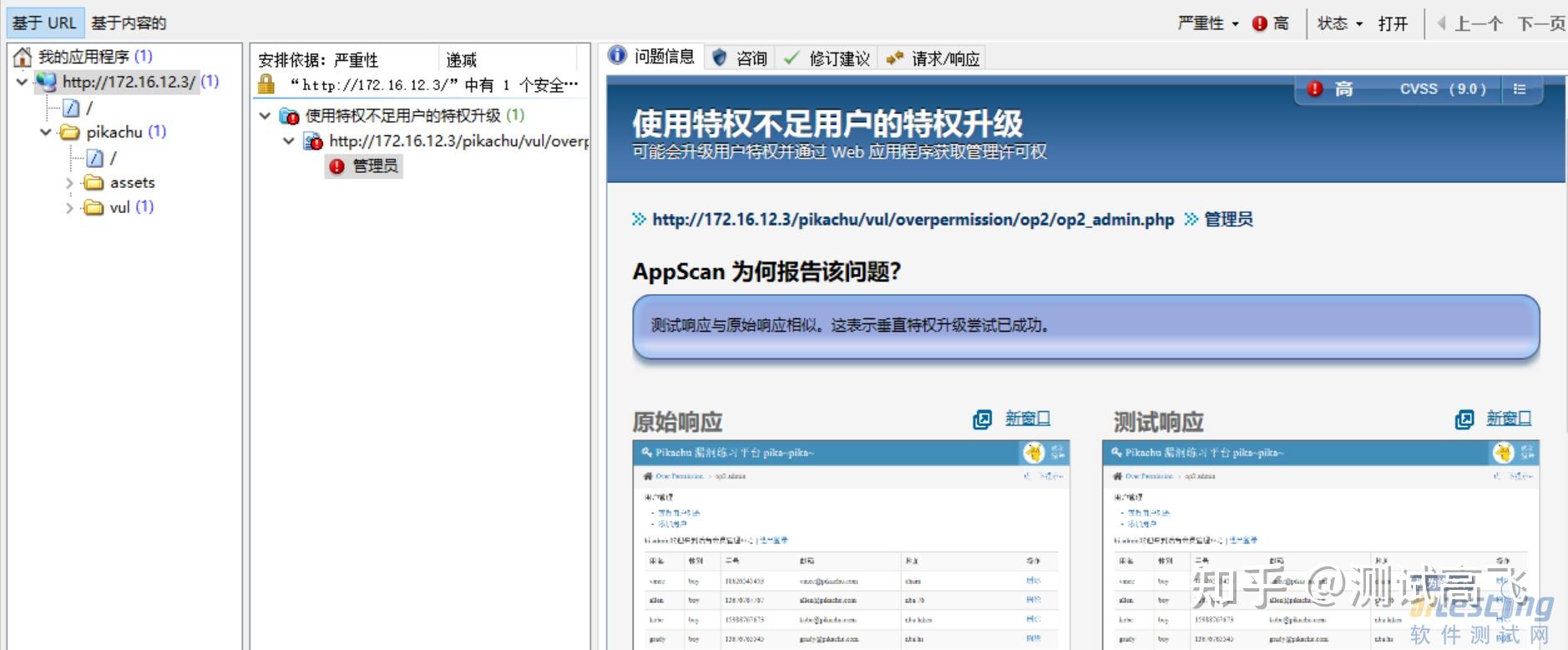1568x650 pixels.
Task: Click the arrows icon on 请求/响应 tab
Action: click(894, 58)
